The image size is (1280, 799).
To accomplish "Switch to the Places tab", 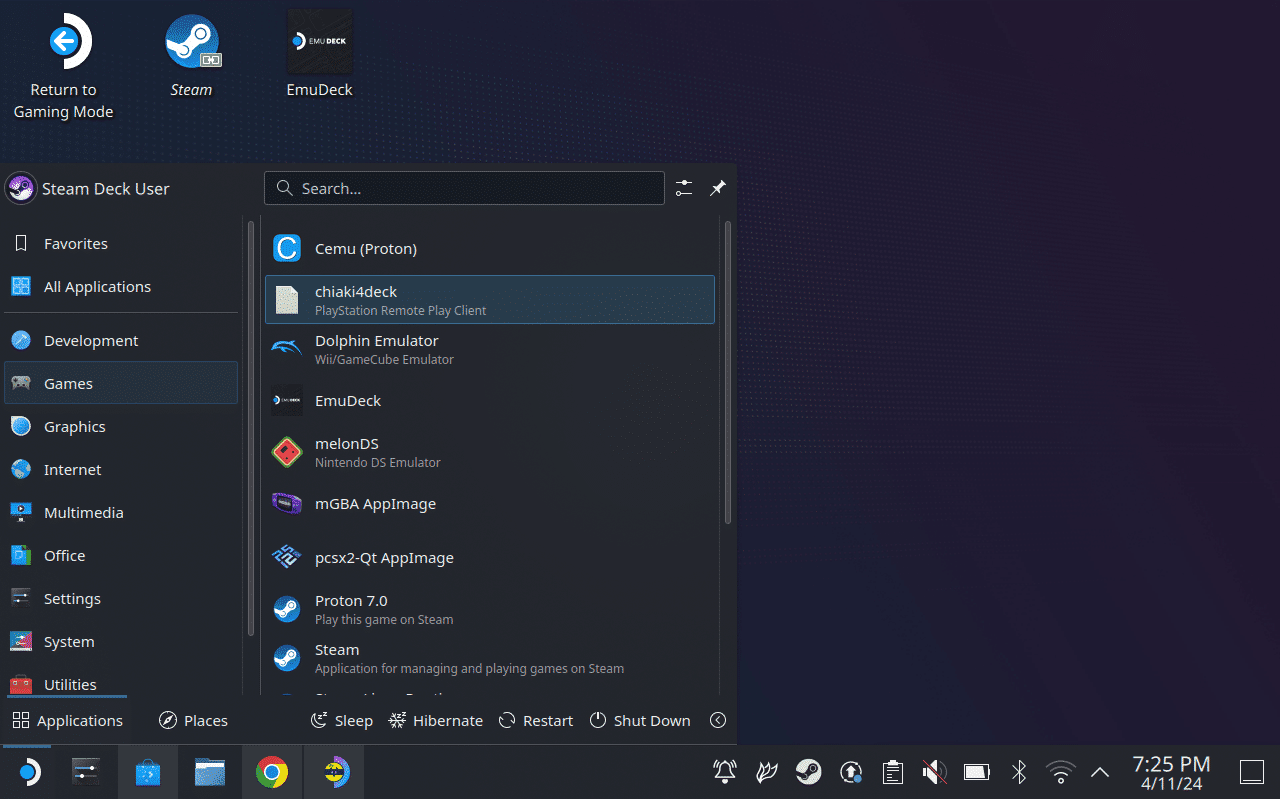I will click(194, 721).
